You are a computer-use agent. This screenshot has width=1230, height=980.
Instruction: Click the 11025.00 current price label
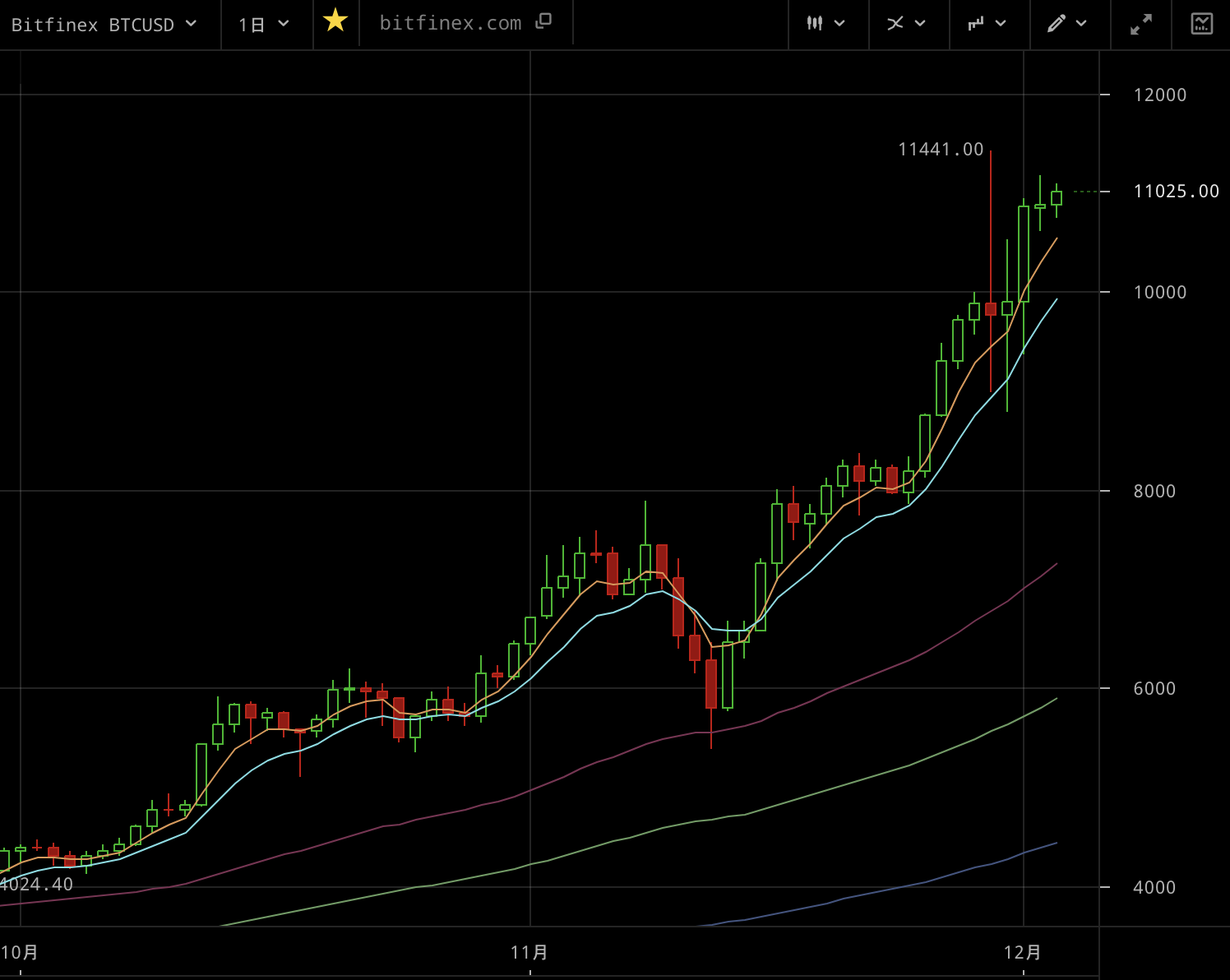click(1177, 192)
